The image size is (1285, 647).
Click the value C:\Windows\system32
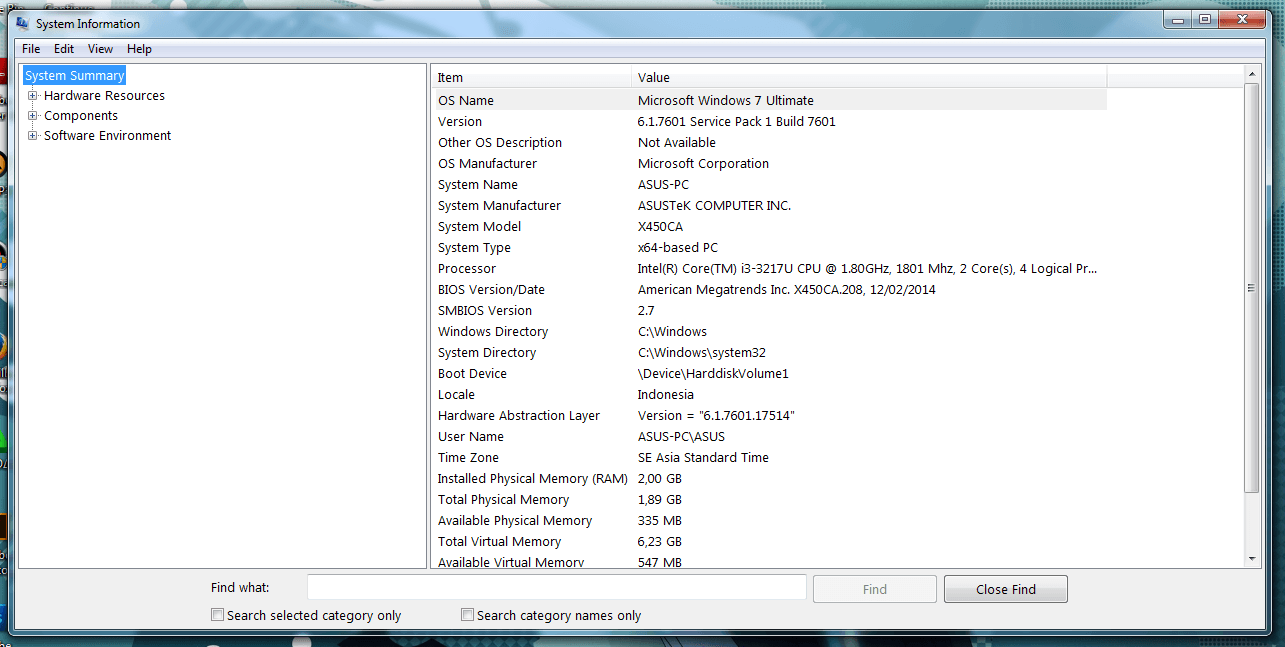[x=702, y=352]
